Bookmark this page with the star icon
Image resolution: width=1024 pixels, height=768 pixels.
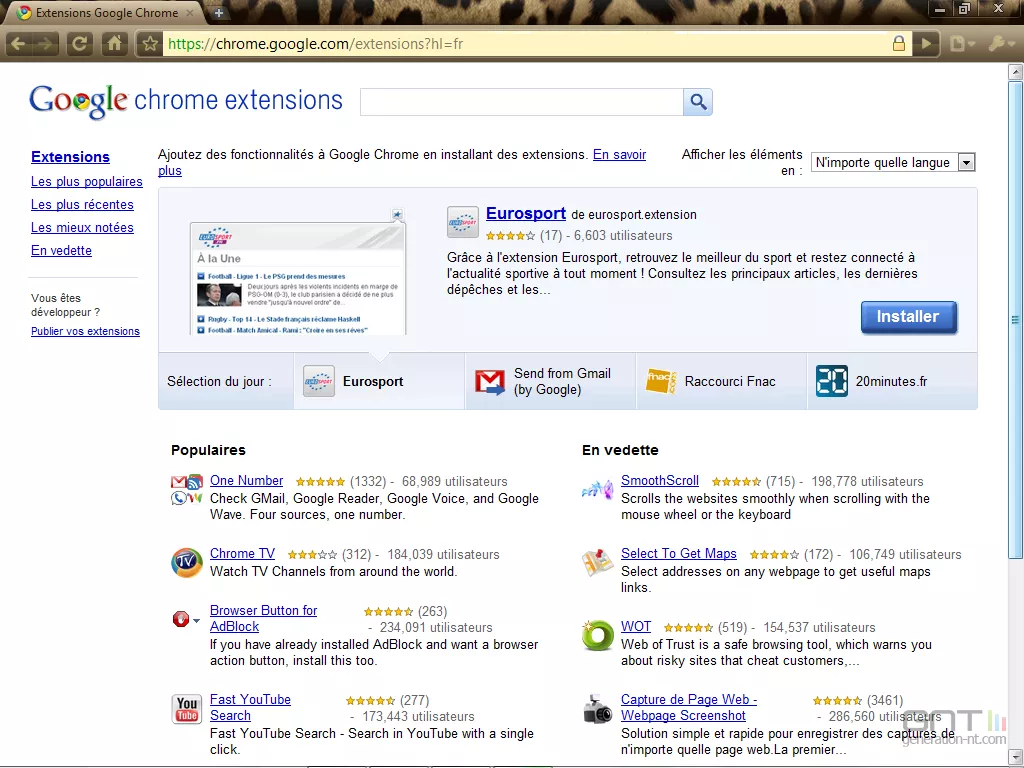pos(150,44)
